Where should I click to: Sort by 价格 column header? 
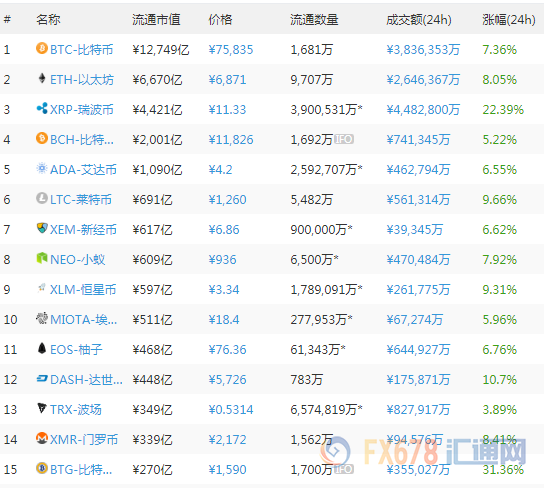coord(220,19)
